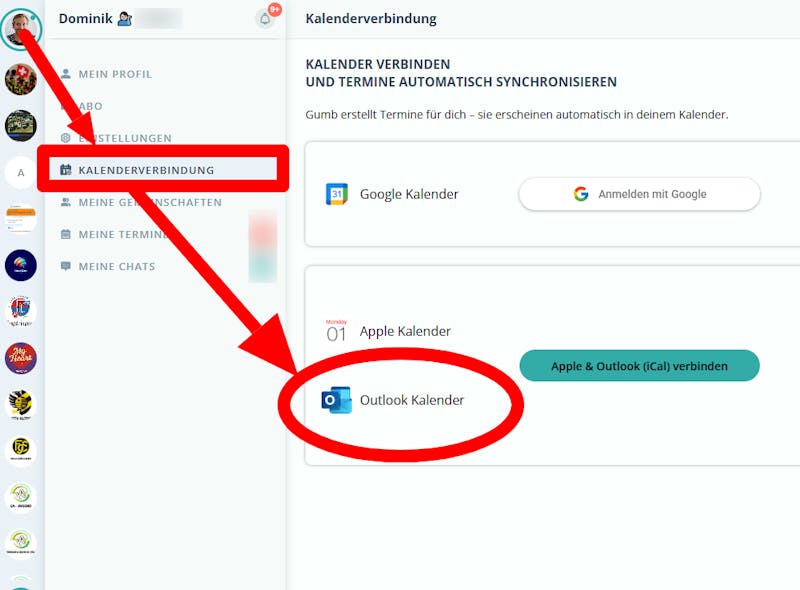This screenshot has width=800, height=590.
Task: Click the Kalenderverbindung page title
Action: pos(371,19)
